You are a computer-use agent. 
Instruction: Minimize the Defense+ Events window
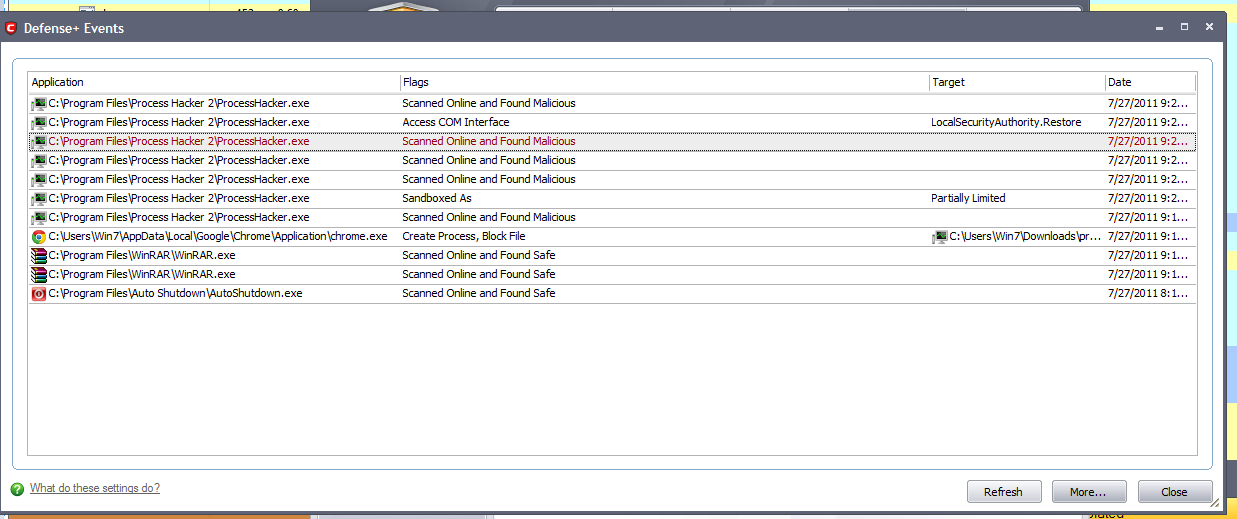coord(1158,27)
